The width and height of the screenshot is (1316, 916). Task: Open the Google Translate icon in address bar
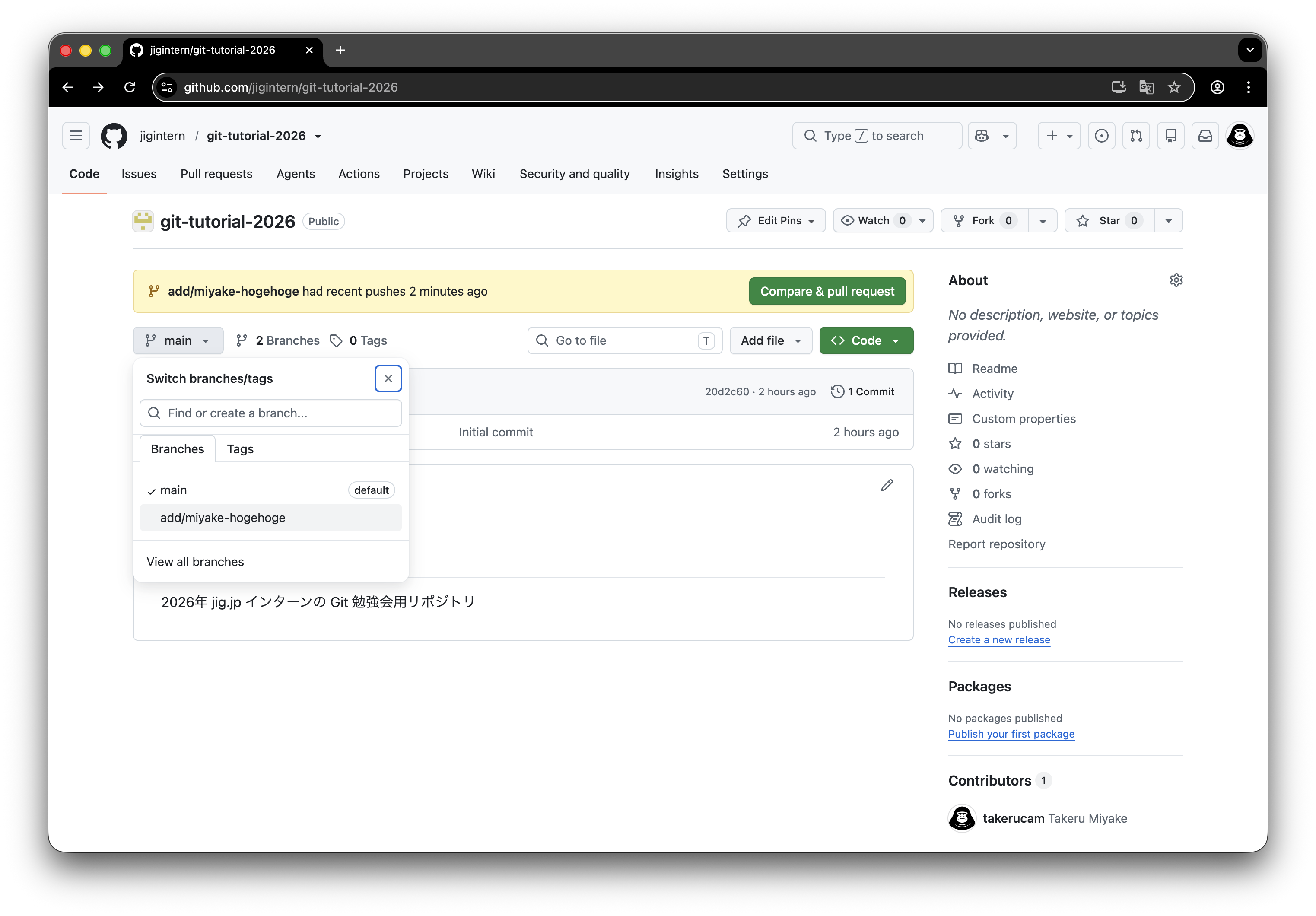1146,87
